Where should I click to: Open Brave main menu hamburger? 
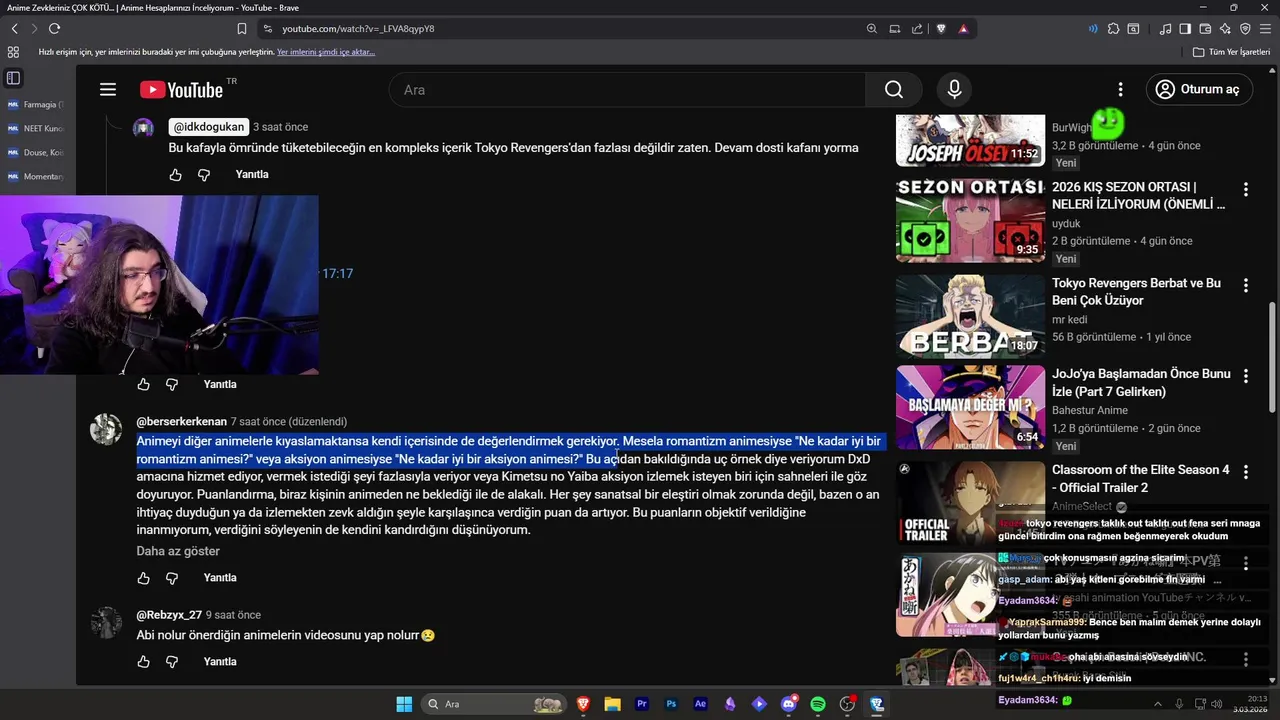1265,29
